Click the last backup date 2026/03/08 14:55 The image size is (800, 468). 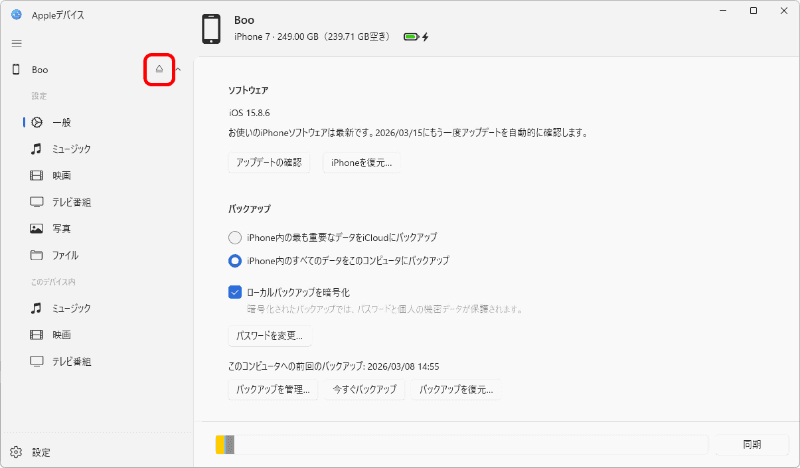tap(403, 366)
